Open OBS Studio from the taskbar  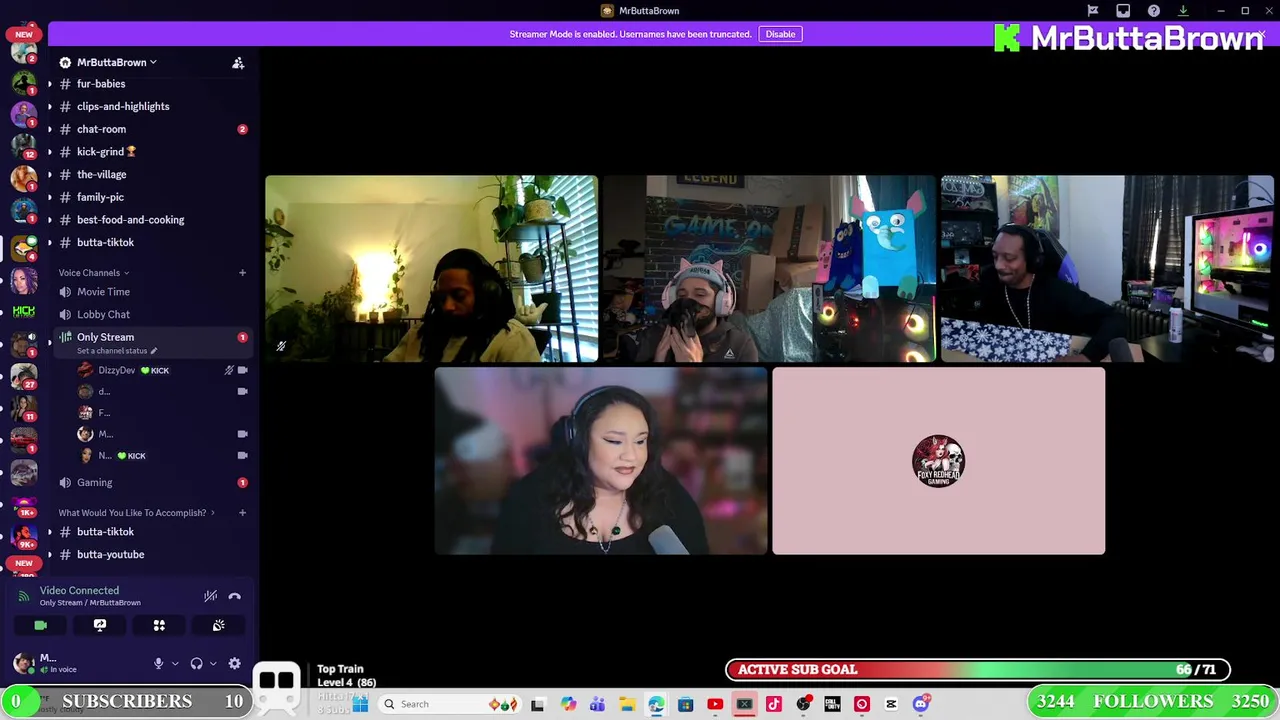coord(803,704)
